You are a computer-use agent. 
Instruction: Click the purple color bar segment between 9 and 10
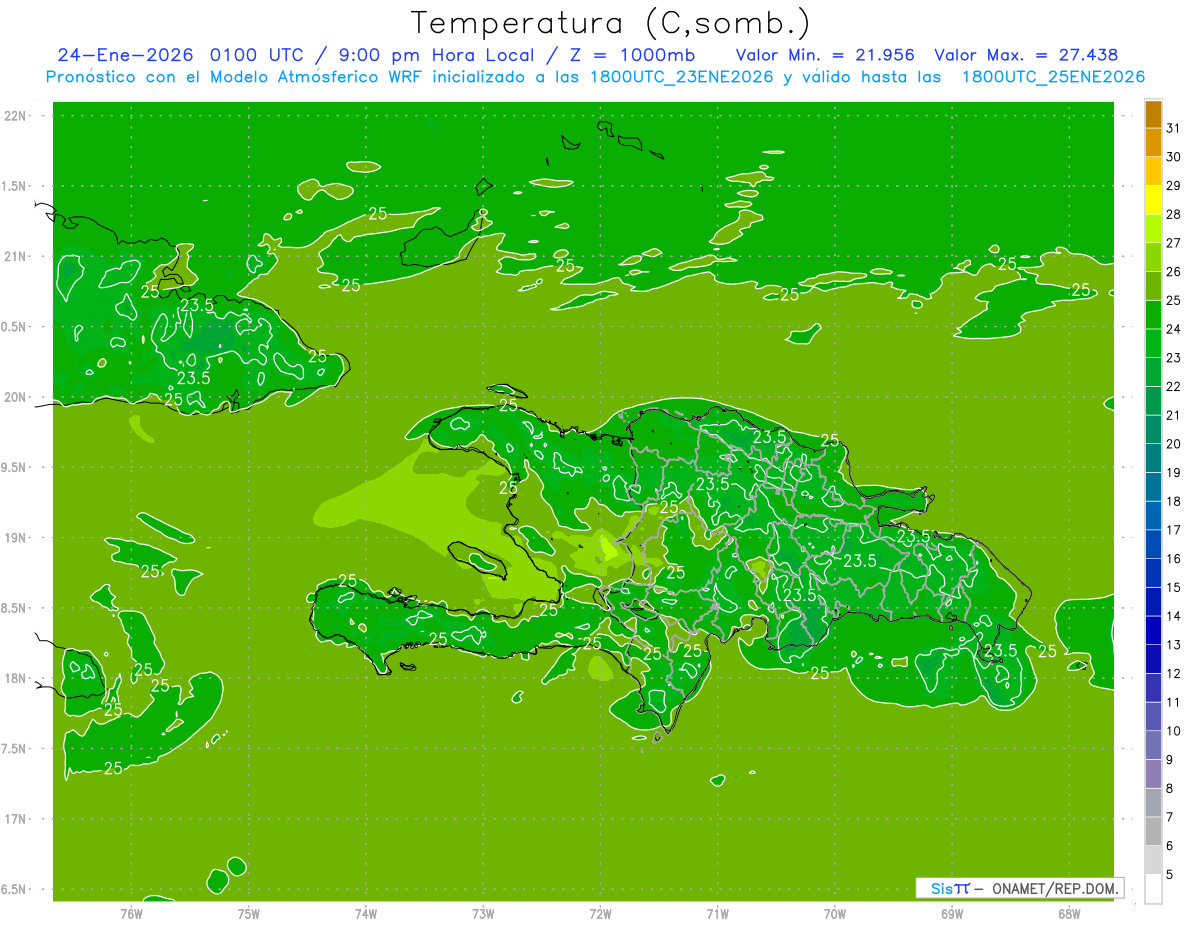click(x=1153, y=745)
